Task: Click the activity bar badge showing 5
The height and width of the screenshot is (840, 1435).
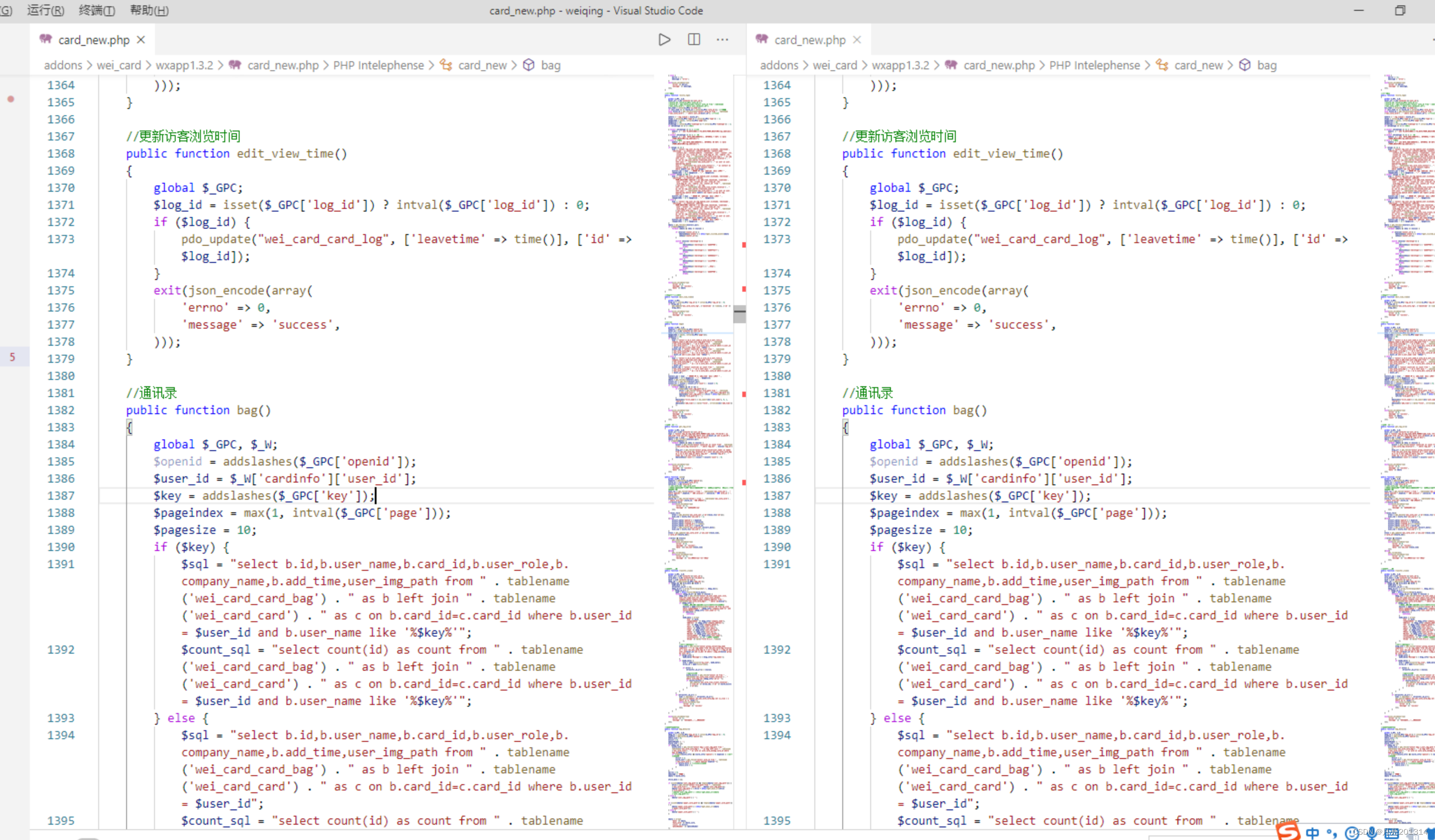Action: (x=12, y=357)
